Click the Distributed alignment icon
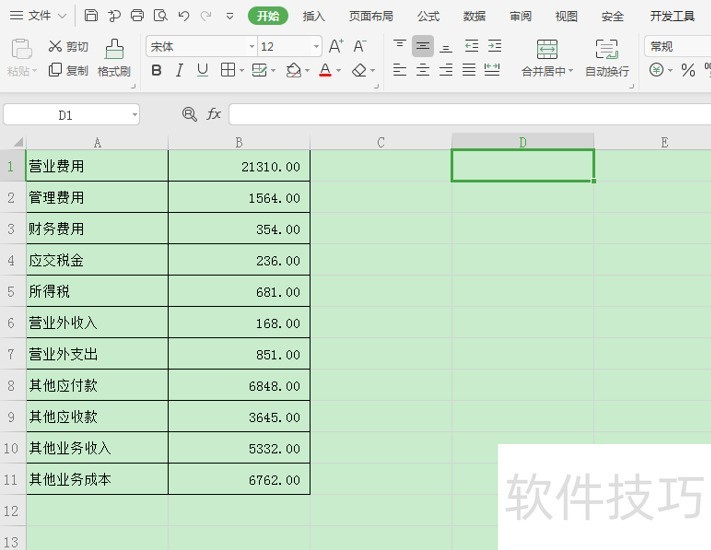711x550 pixels. (492, 70)
